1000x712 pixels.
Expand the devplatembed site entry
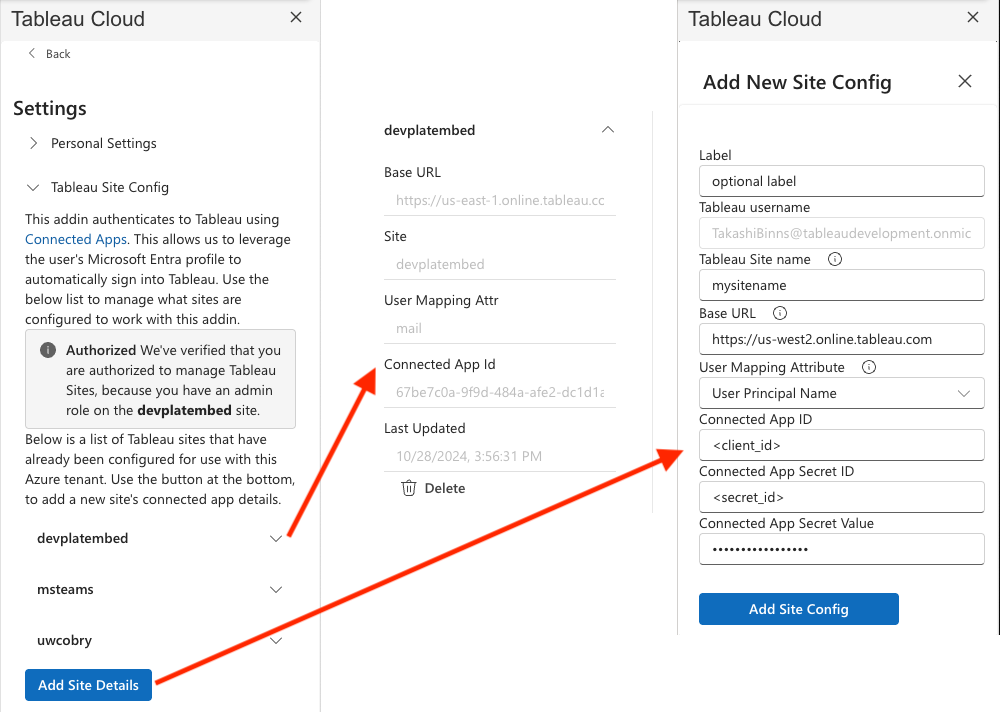click(x=276, y=538)
